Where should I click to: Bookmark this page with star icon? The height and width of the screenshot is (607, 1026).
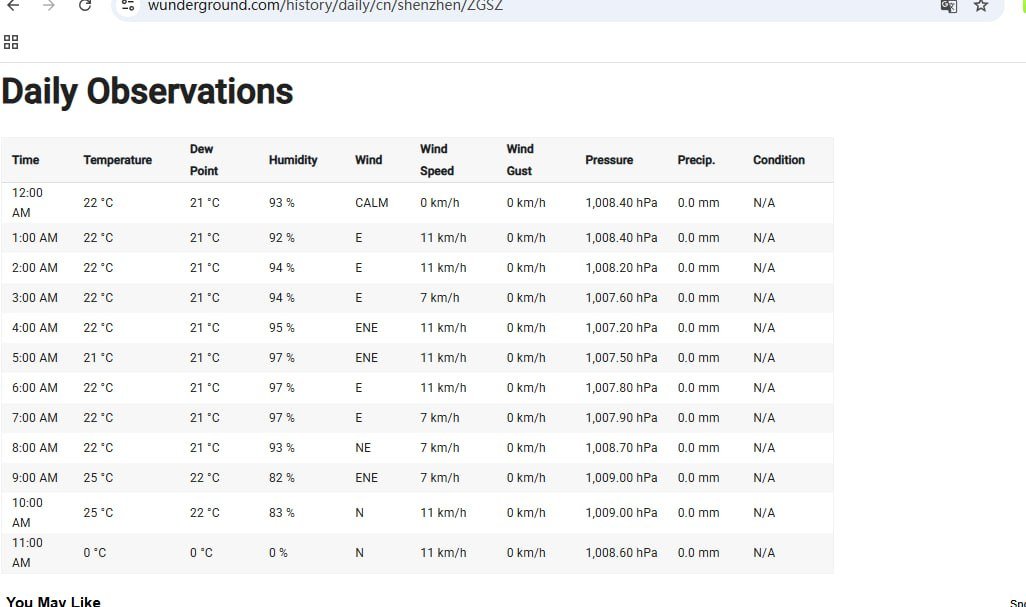980,6
